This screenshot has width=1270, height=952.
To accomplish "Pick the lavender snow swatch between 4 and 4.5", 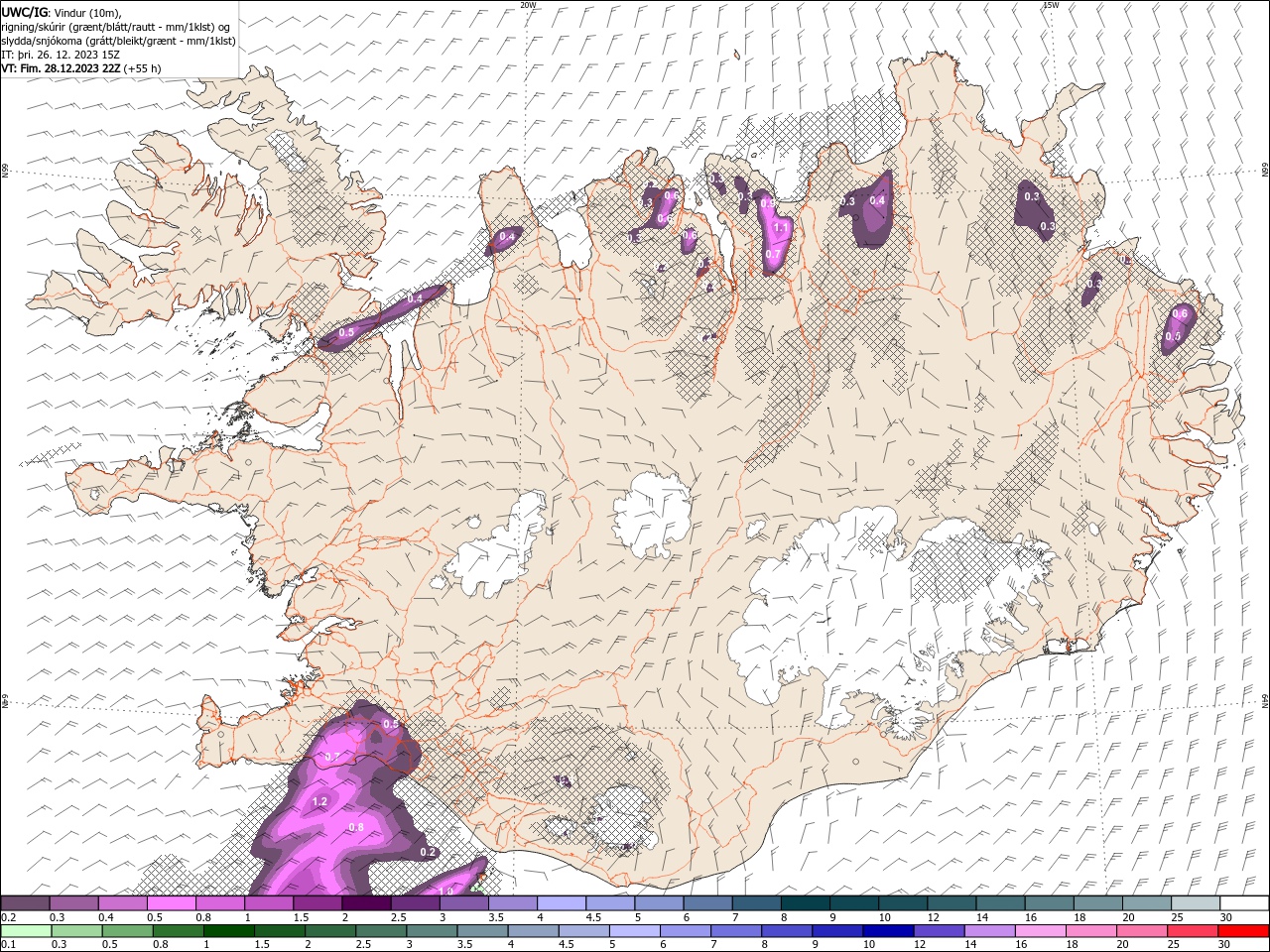I will [562, 902].
